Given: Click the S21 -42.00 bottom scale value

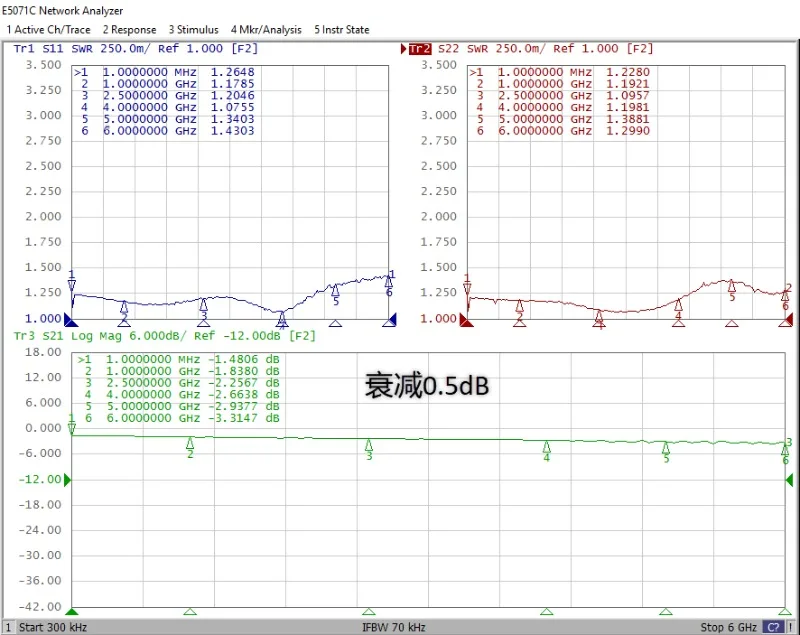Looking at the screenshot, I should pos(40,606).
